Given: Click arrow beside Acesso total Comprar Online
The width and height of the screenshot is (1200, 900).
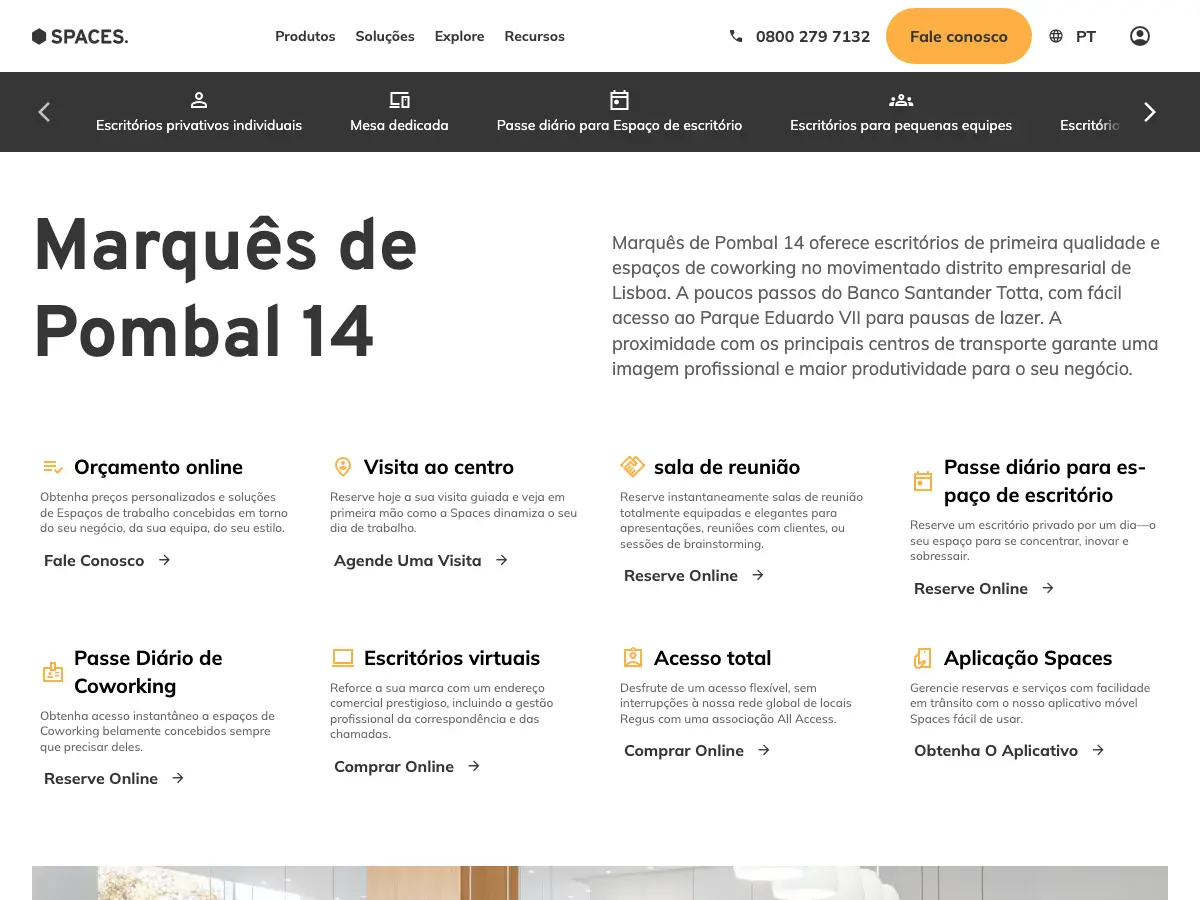Looking at the screenshot, I should 764,750.
